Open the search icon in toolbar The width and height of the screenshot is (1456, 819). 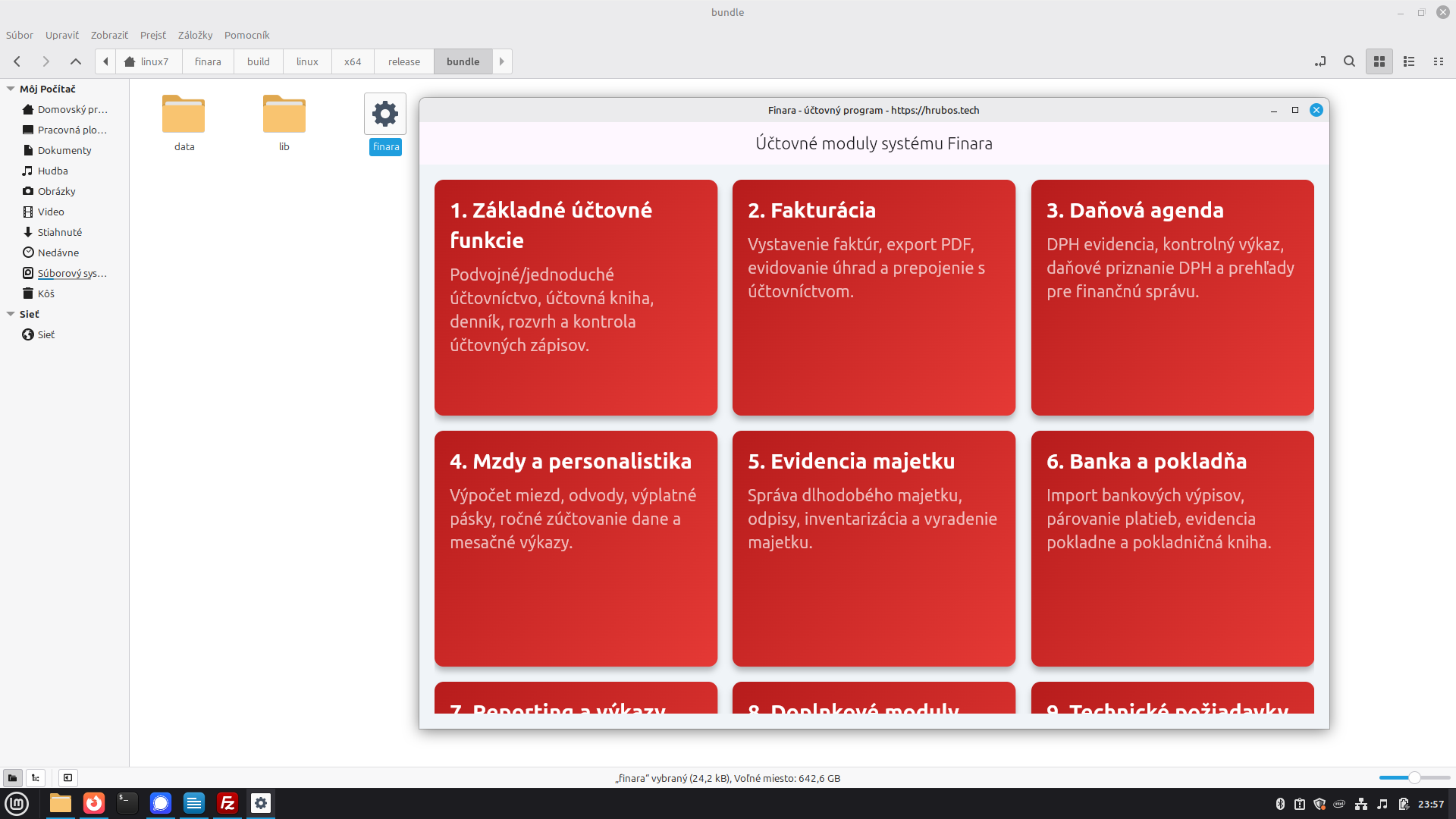coord(1349,61)
